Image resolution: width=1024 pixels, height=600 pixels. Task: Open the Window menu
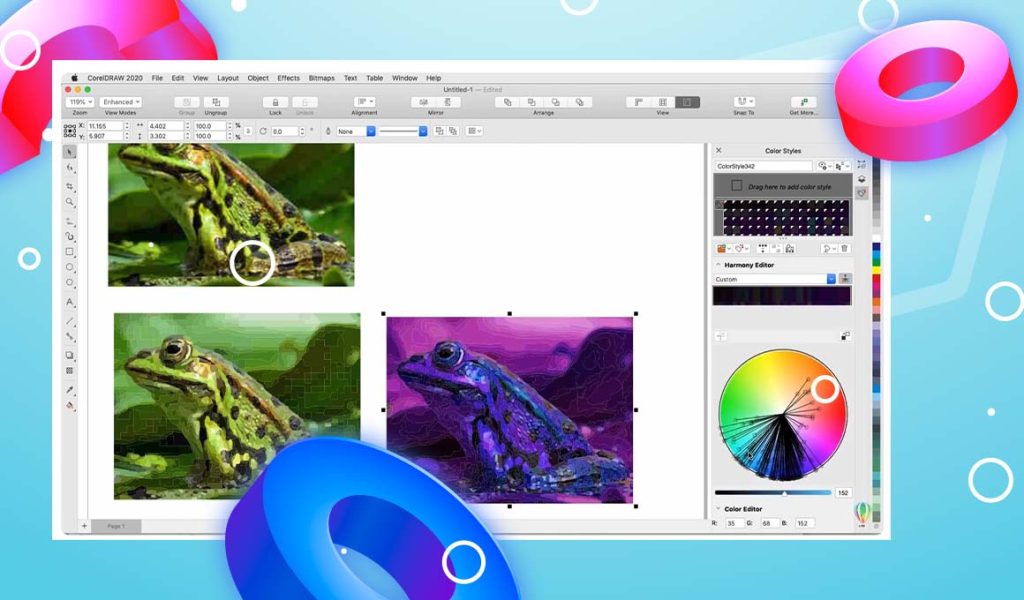pos(405,78)
